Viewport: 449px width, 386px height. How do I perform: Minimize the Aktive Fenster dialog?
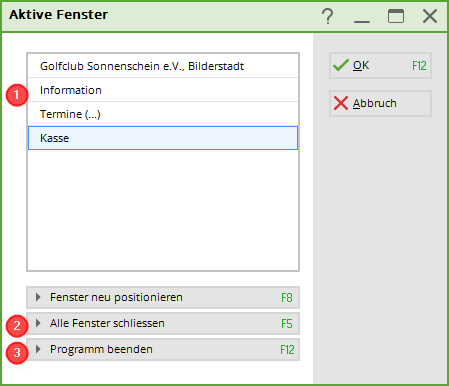point(362,17)
